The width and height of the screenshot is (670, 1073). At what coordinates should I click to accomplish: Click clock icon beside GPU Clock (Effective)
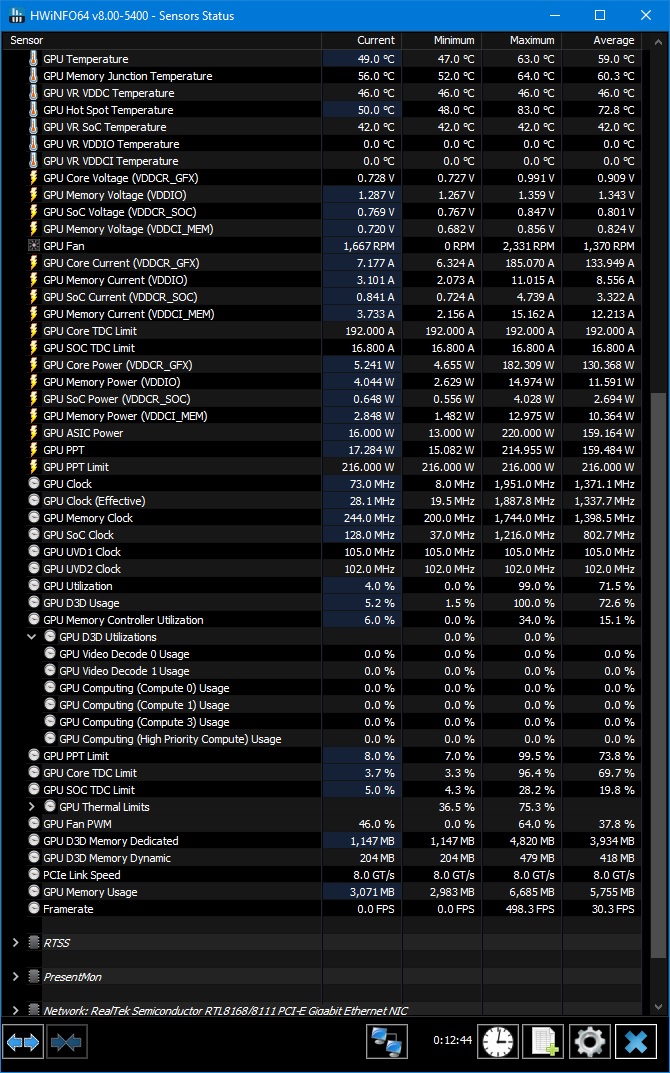34,500
